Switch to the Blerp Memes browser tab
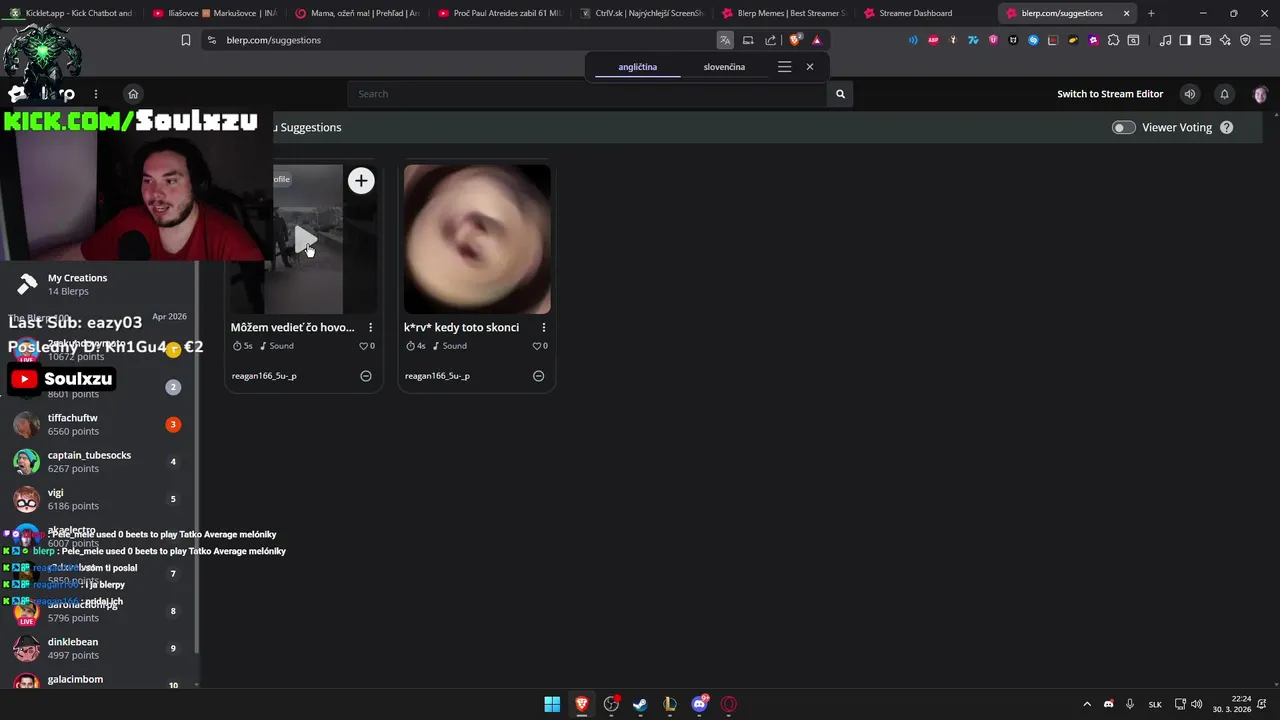Image resolution: width=1280 pixels, height=720 pixels. tap(784, 13)
